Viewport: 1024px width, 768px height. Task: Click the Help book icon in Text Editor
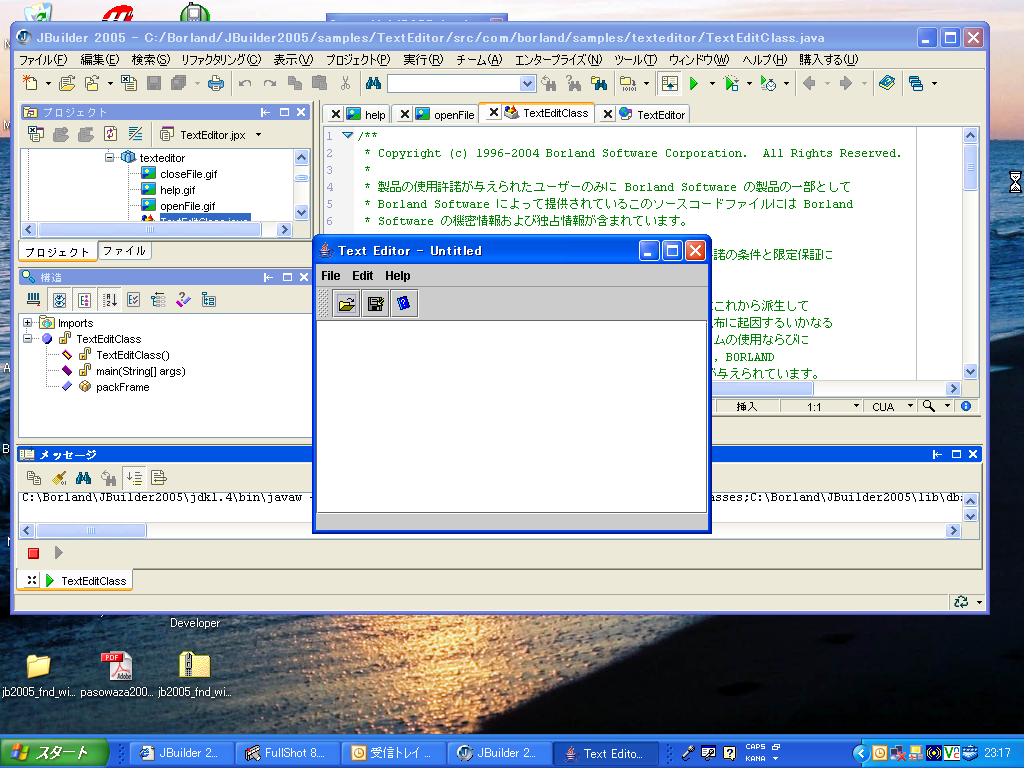(x=403, y=304)
